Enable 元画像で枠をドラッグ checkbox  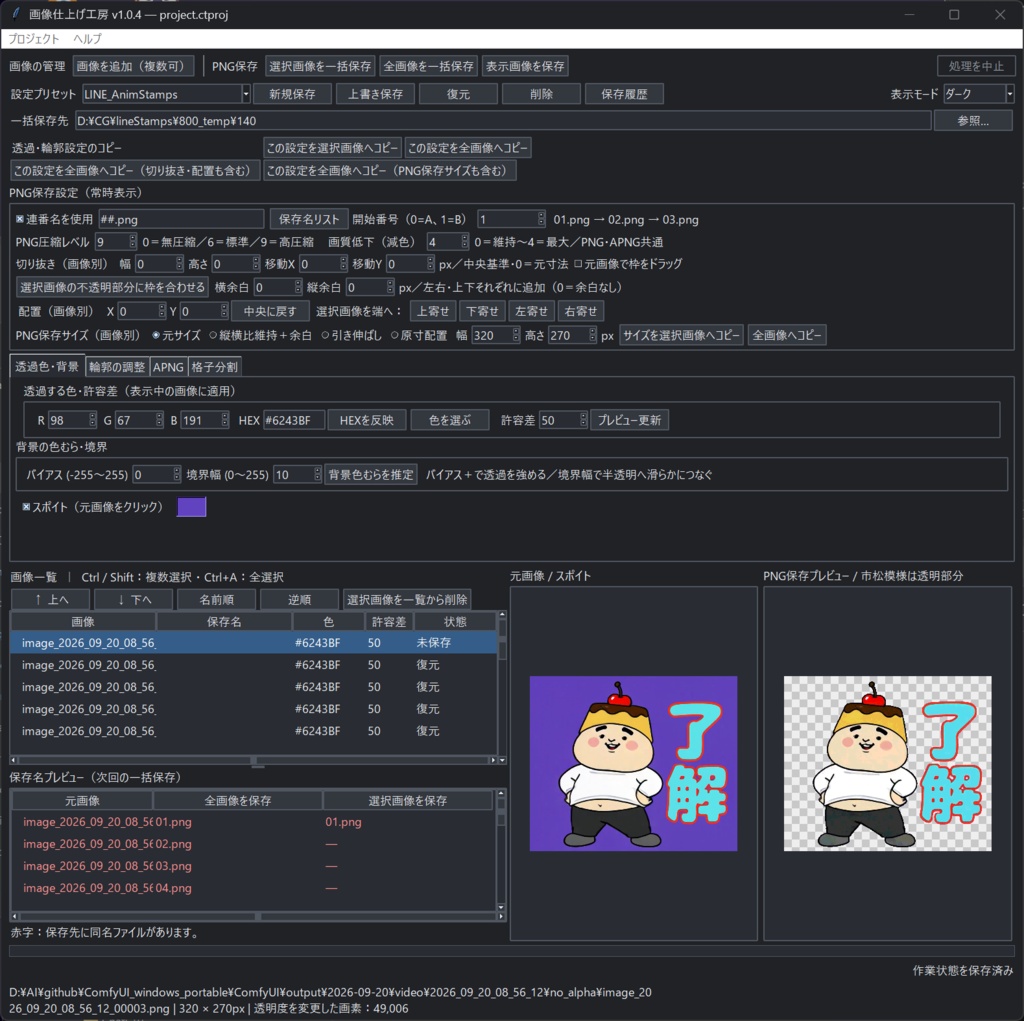[577, 264]
